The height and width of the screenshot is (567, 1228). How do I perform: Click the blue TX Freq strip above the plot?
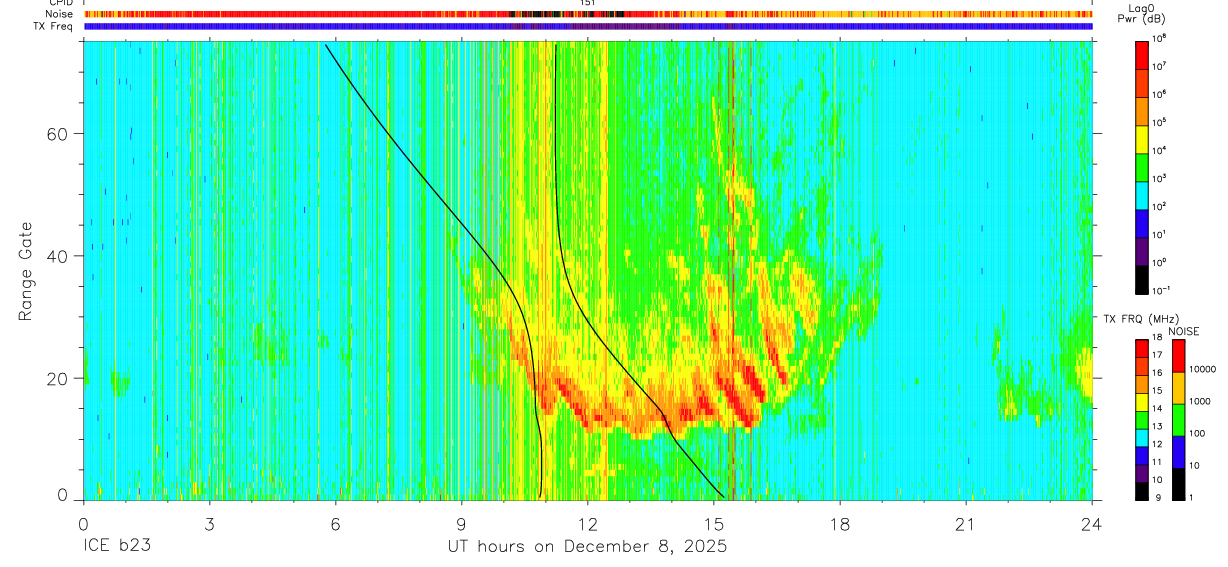click(587, 26)
